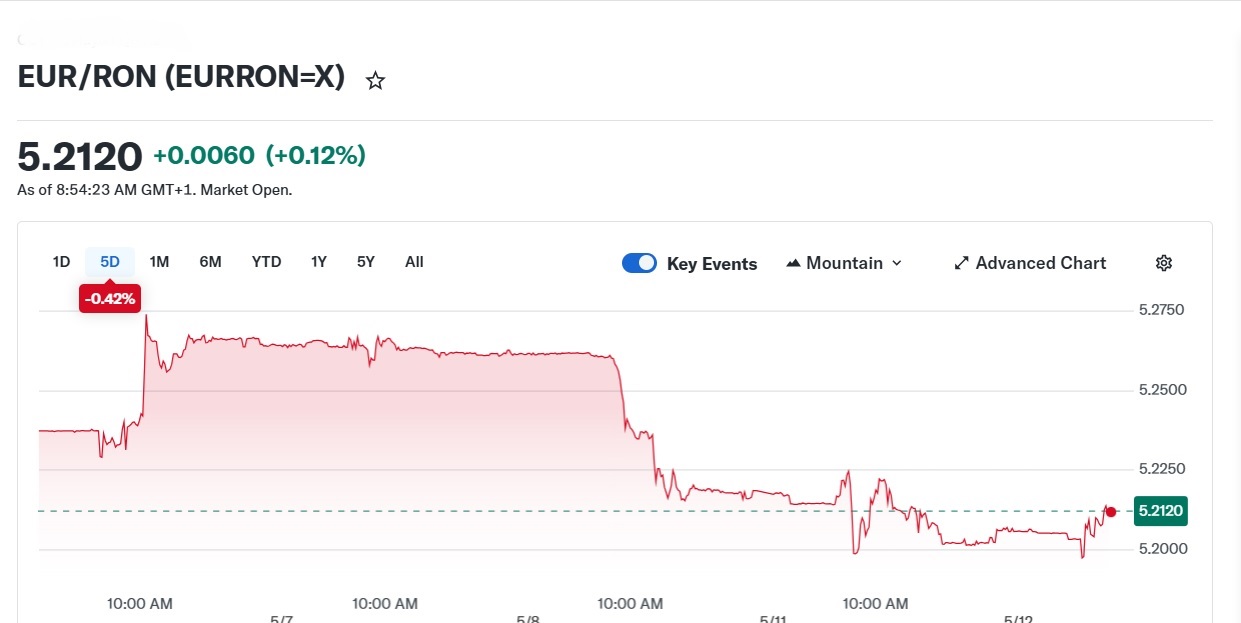
Task: Choose the 1Y time range
Action: point(319,262)
